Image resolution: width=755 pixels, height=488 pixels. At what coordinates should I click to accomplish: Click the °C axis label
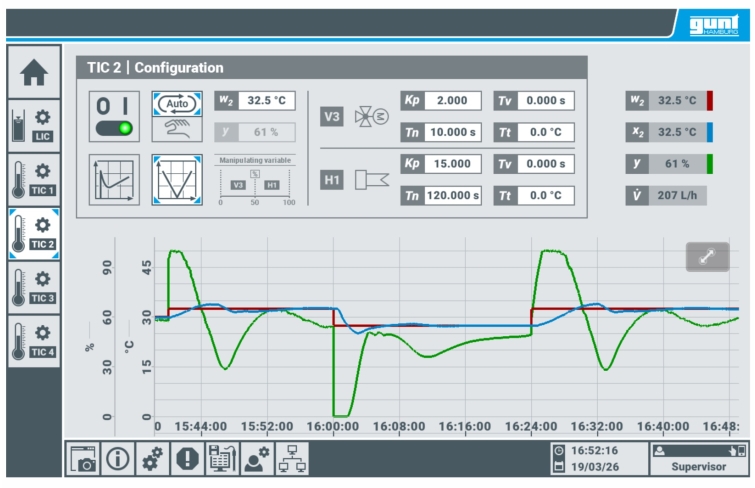click(x=129, y=346)
